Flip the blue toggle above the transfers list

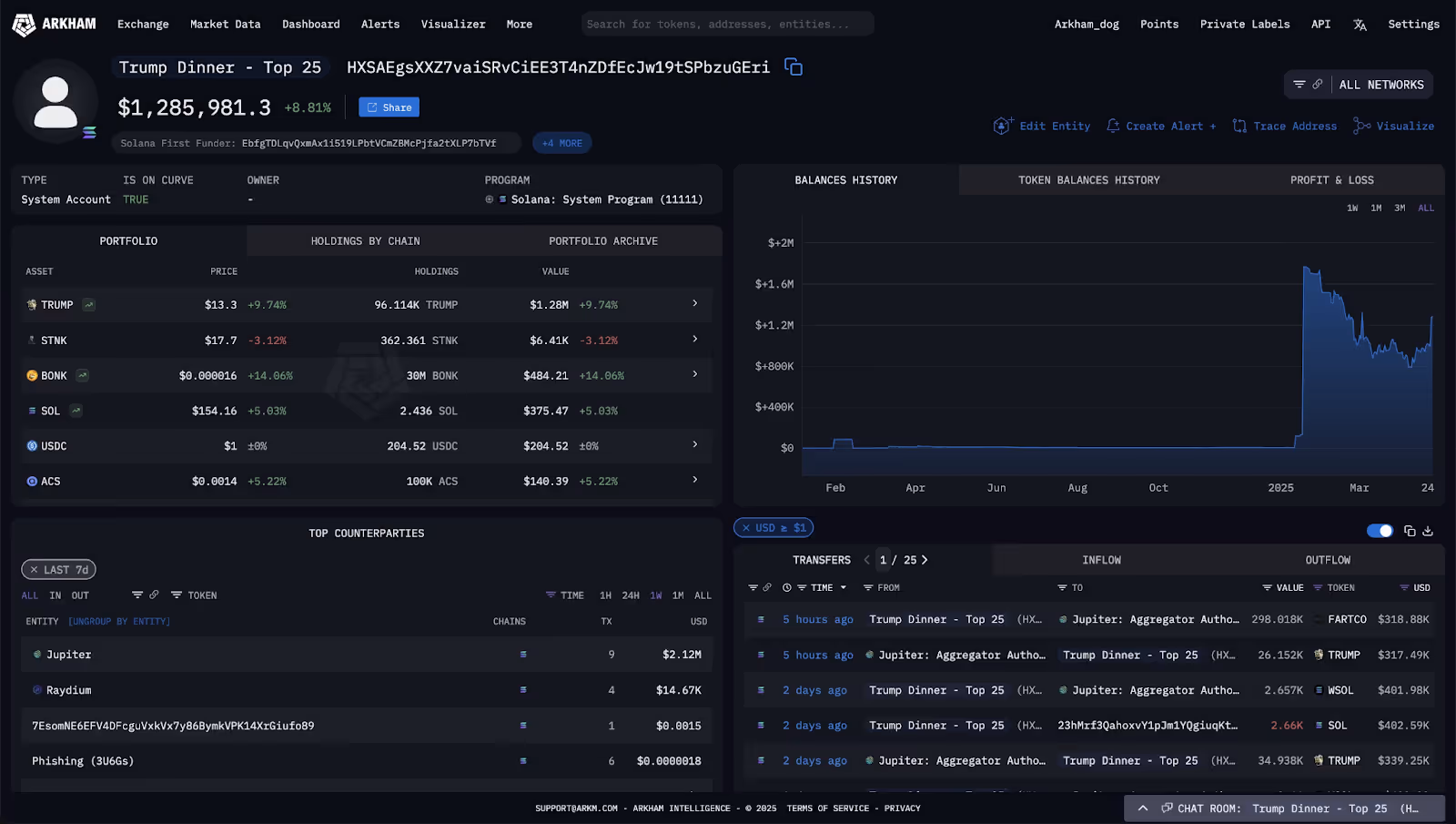tap(1380, 530)
